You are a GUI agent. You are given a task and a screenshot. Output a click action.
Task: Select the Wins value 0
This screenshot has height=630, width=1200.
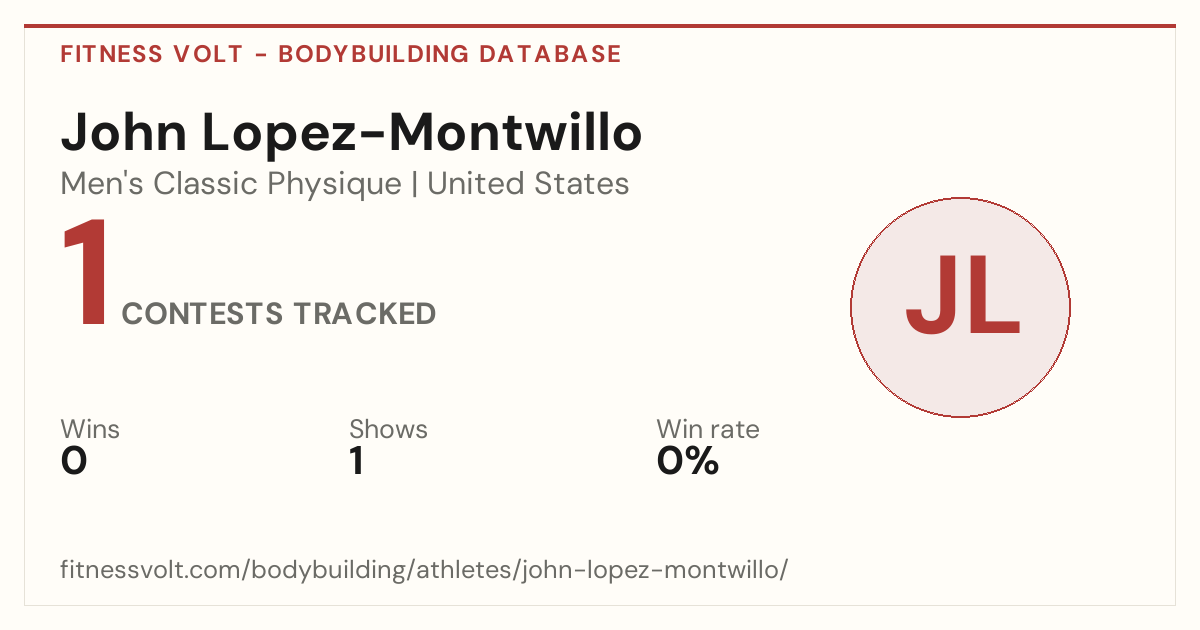tap(74, 461)
